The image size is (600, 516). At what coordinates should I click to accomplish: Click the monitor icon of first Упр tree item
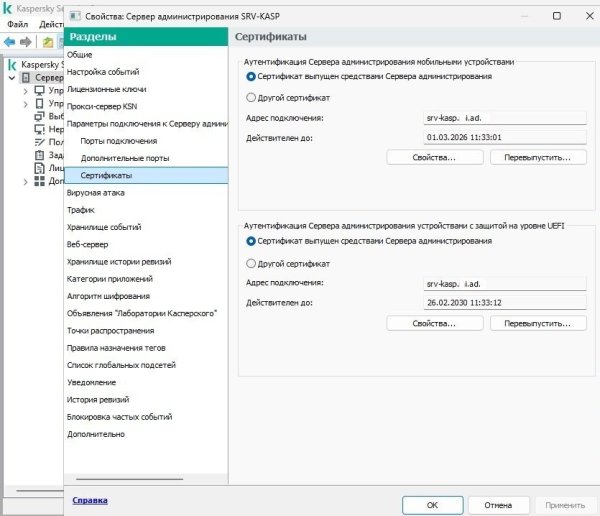coord(39,91)
